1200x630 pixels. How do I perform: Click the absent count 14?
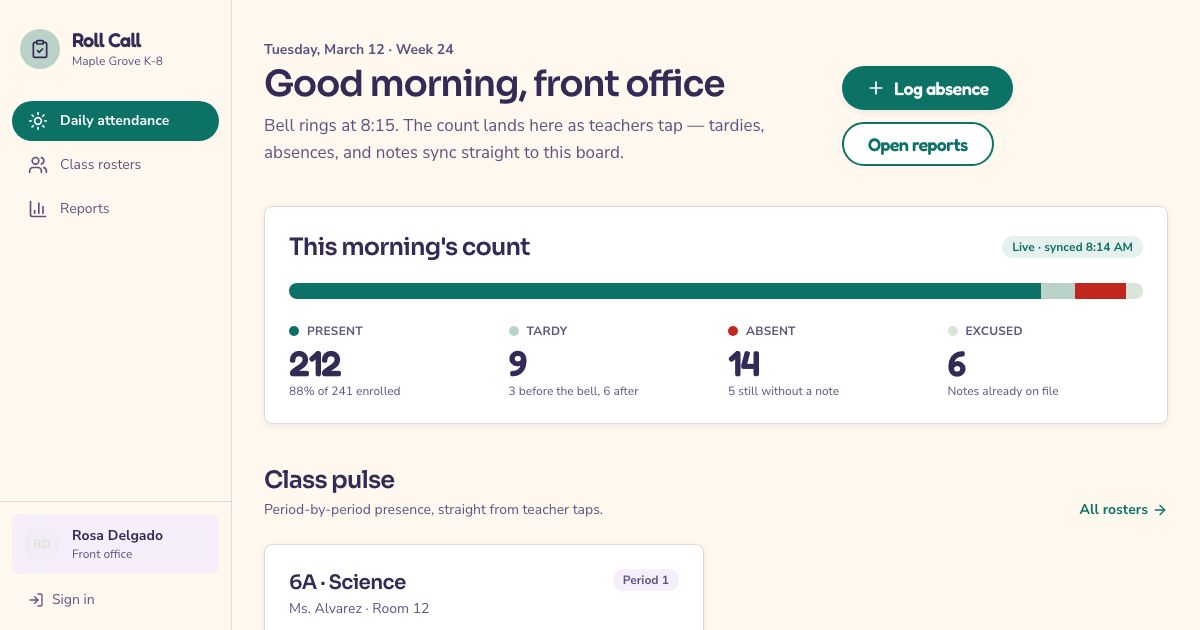(x=744, y=363)
